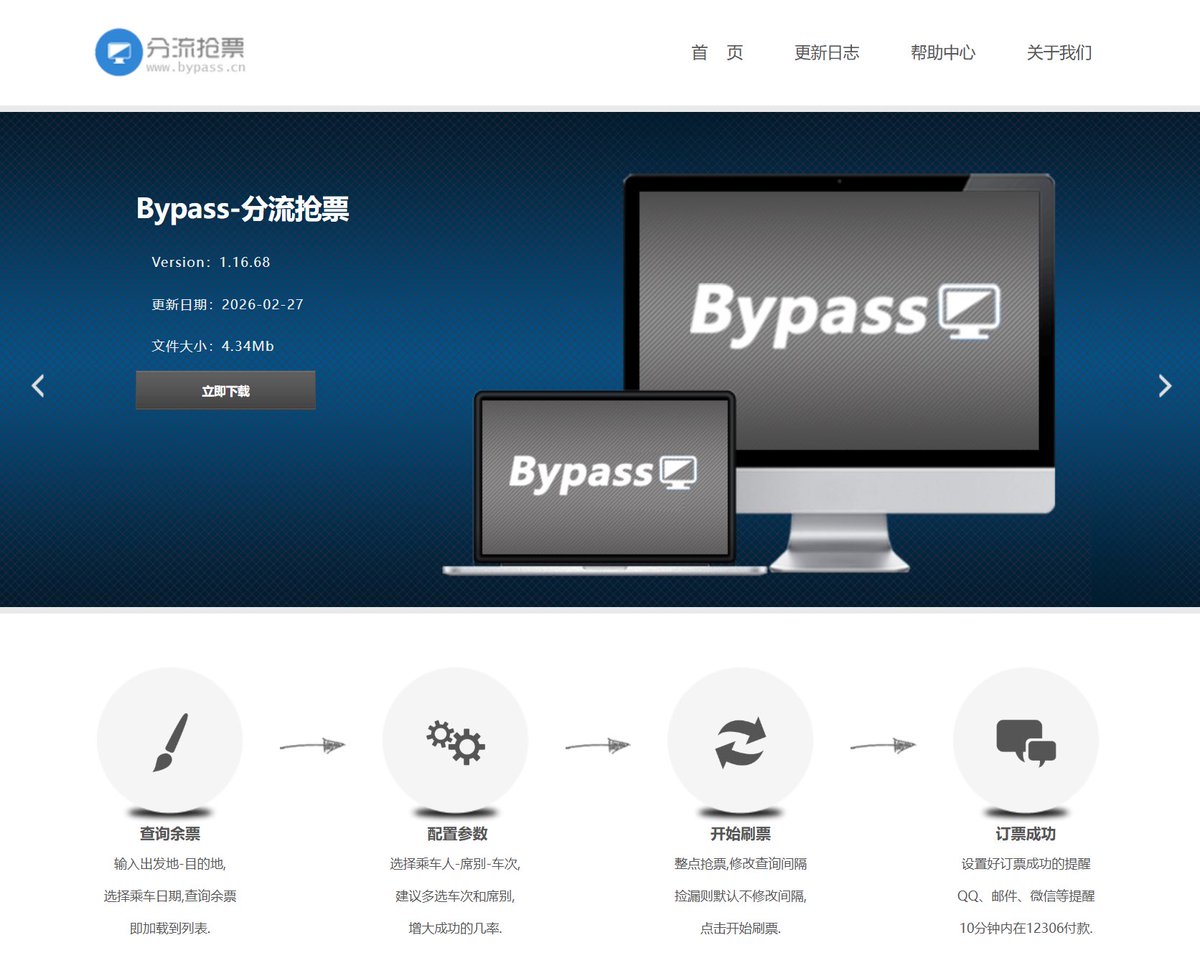Click the 文件大小: 4.34Mb text
1200x963 pixels.
tap(213, 346)
